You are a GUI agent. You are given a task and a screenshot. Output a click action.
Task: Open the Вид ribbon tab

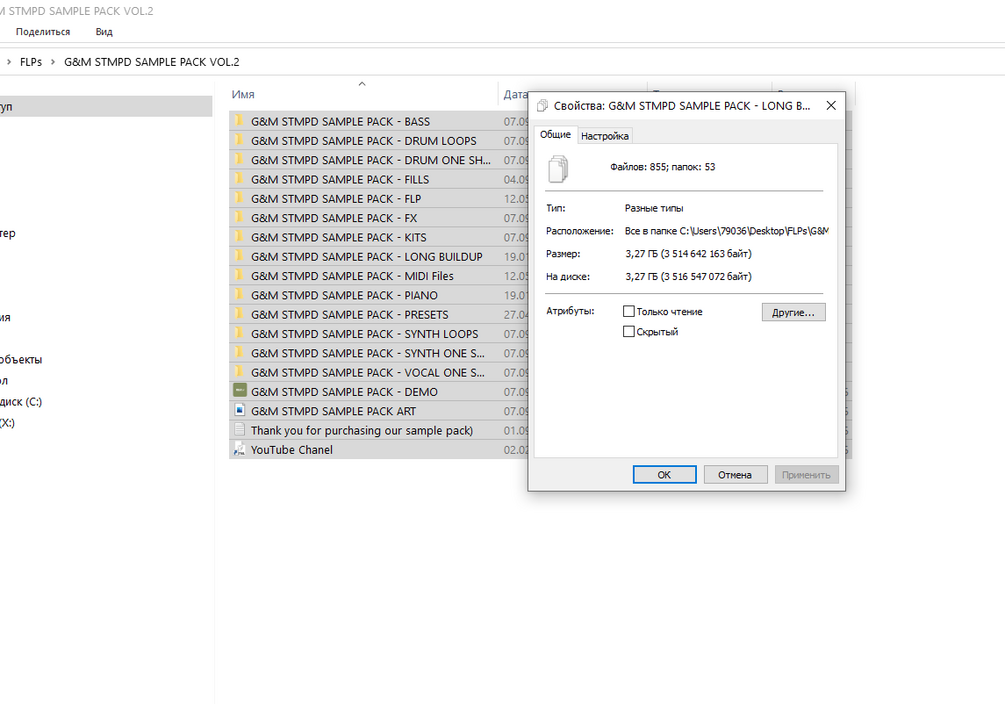(x=104, y=31)
